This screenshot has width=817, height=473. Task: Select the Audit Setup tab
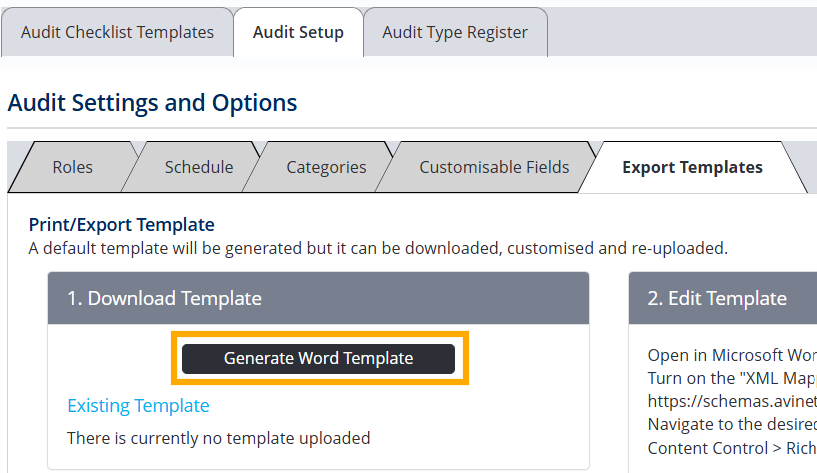(298, 32)
